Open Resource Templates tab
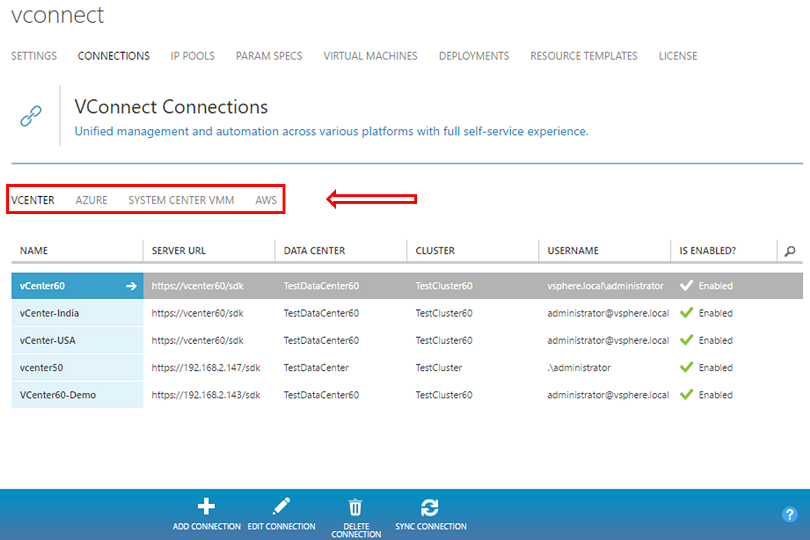 (584, 56)
